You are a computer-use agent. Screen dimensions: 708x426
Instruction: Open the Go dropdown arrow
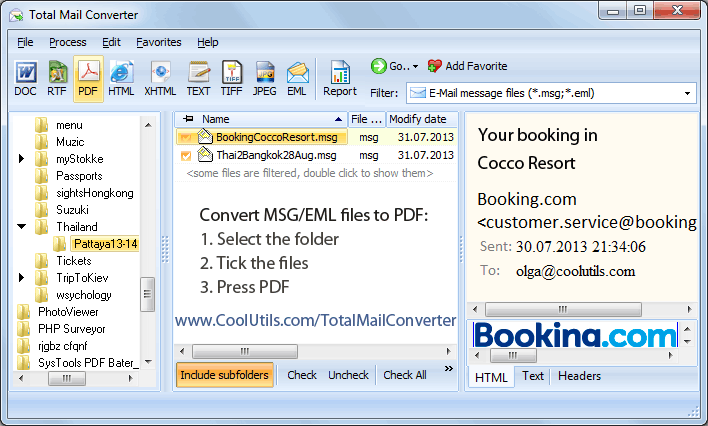coord(415,66)
